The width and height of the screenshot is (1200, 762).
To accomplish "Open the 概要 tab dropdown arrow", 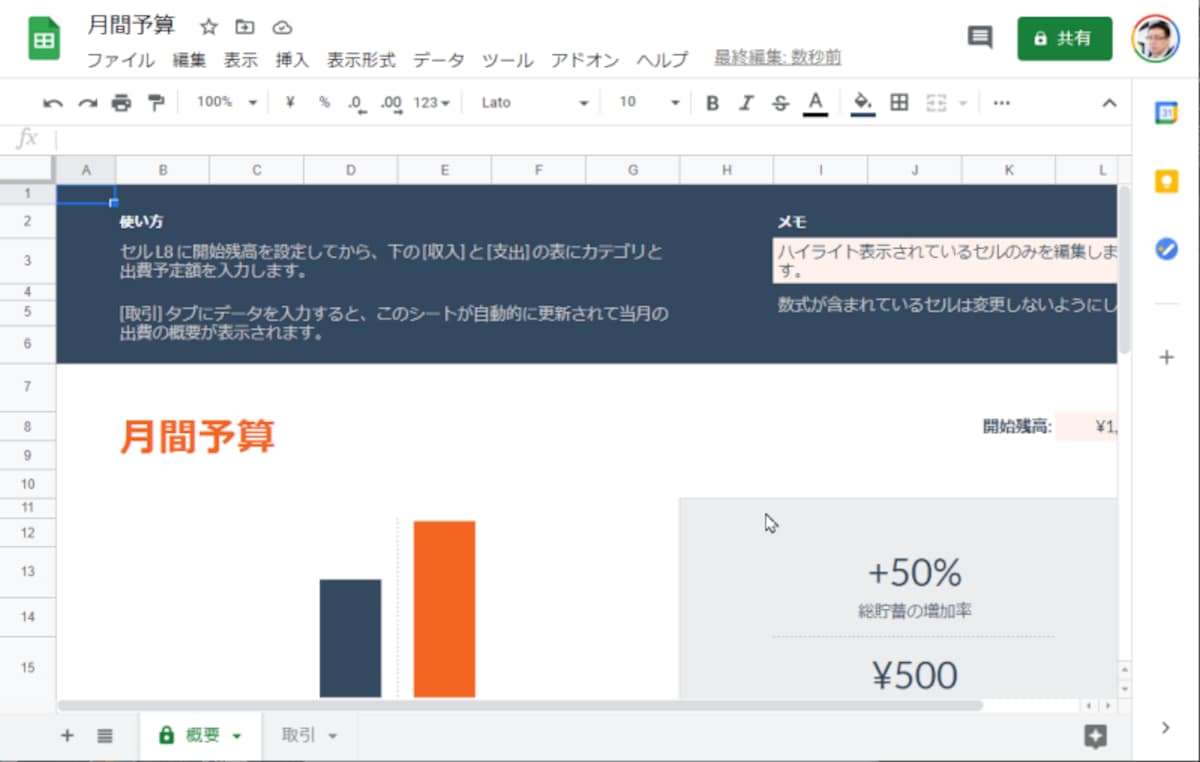I will 237,737.
